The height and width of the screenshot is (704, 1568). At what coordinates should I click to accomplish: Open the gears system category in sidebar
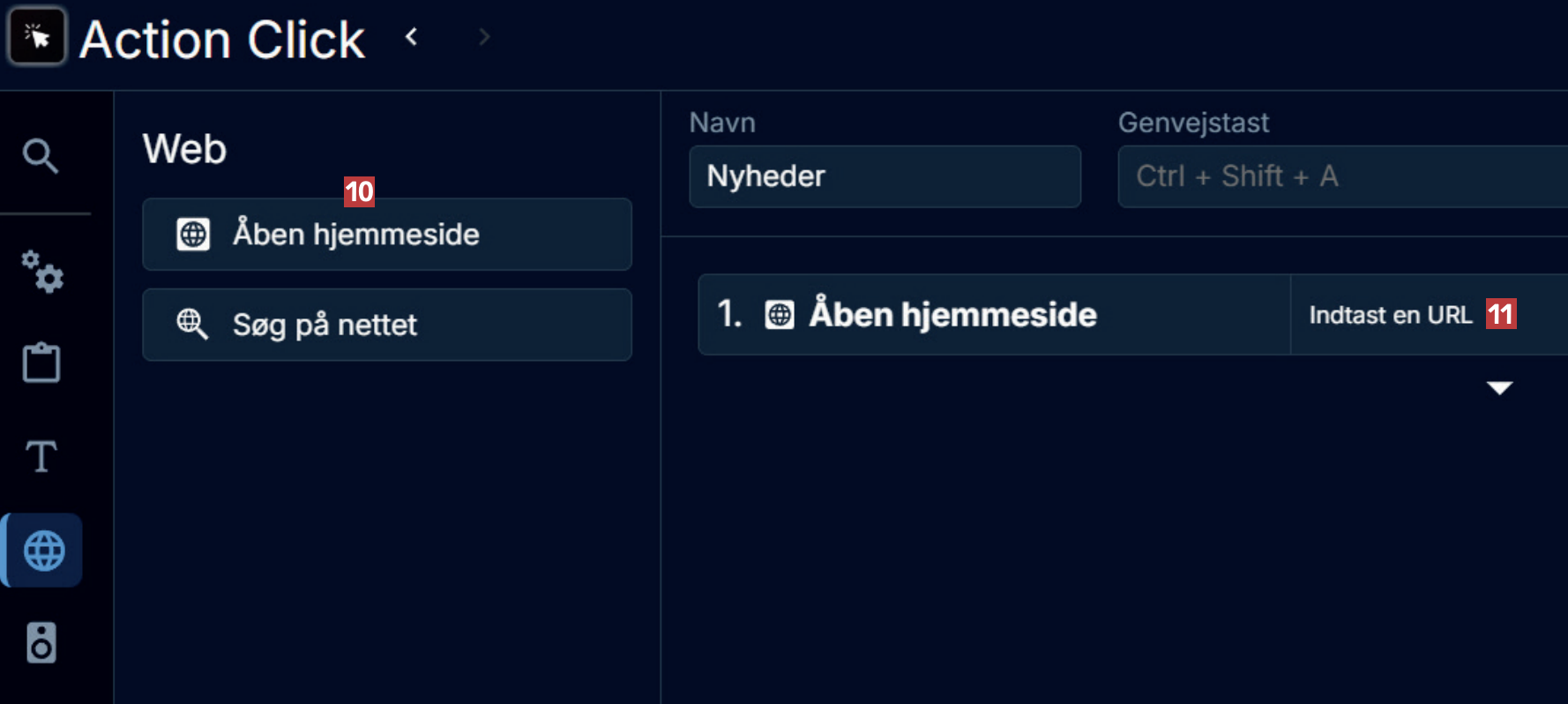41,272
